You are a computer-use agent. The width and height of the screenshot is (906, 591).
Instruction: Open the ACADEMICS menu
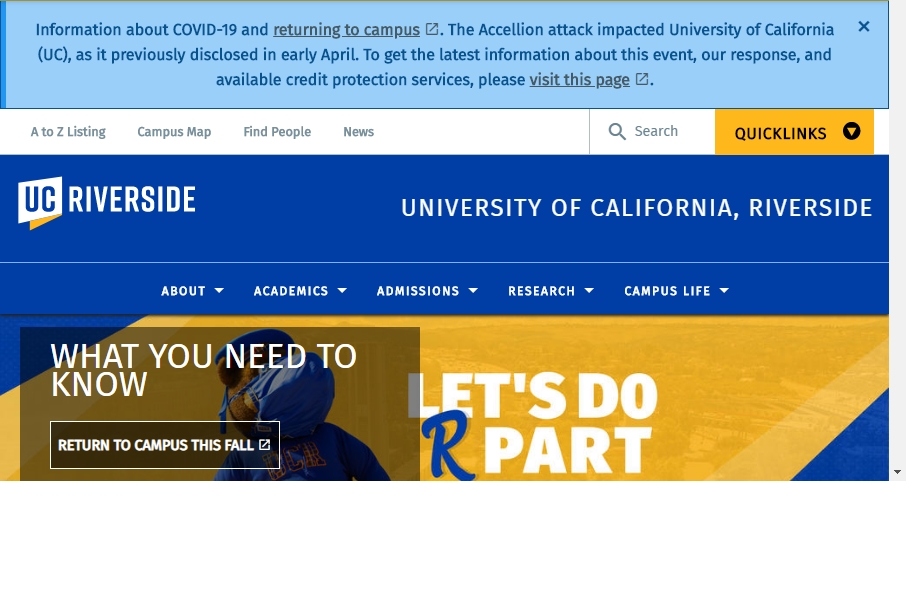tap(291, 291)
